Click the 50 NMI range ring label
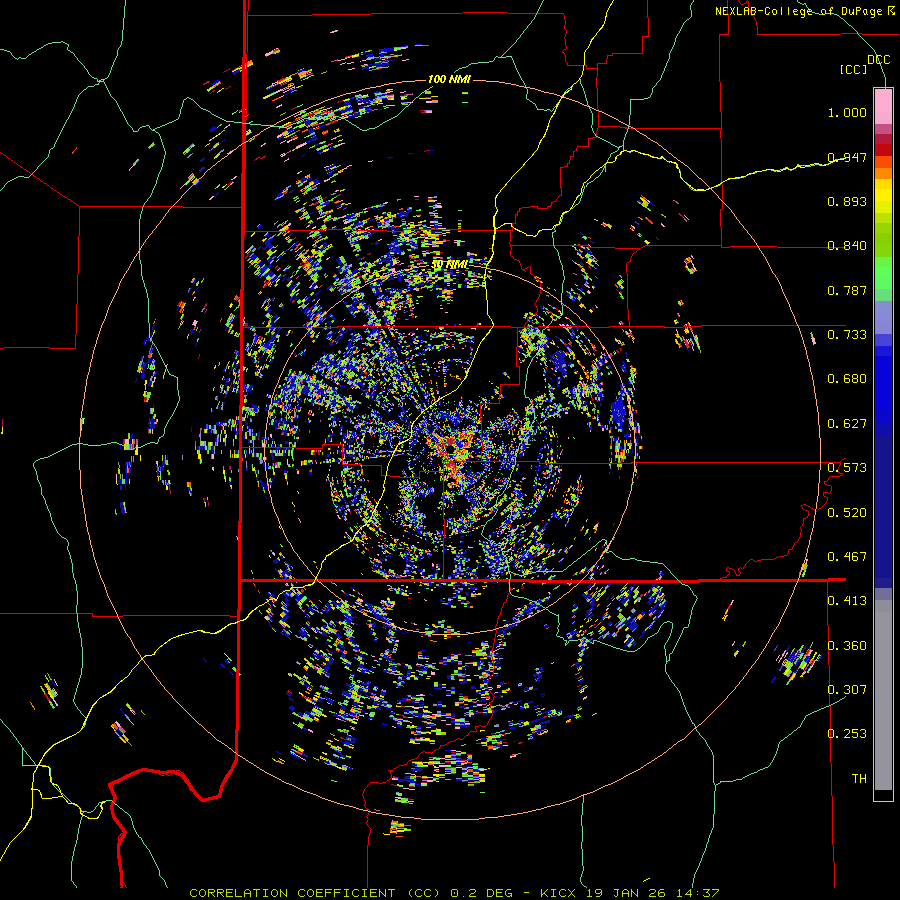900x900 pixels. pyautogui.click(x=450, y=265)
